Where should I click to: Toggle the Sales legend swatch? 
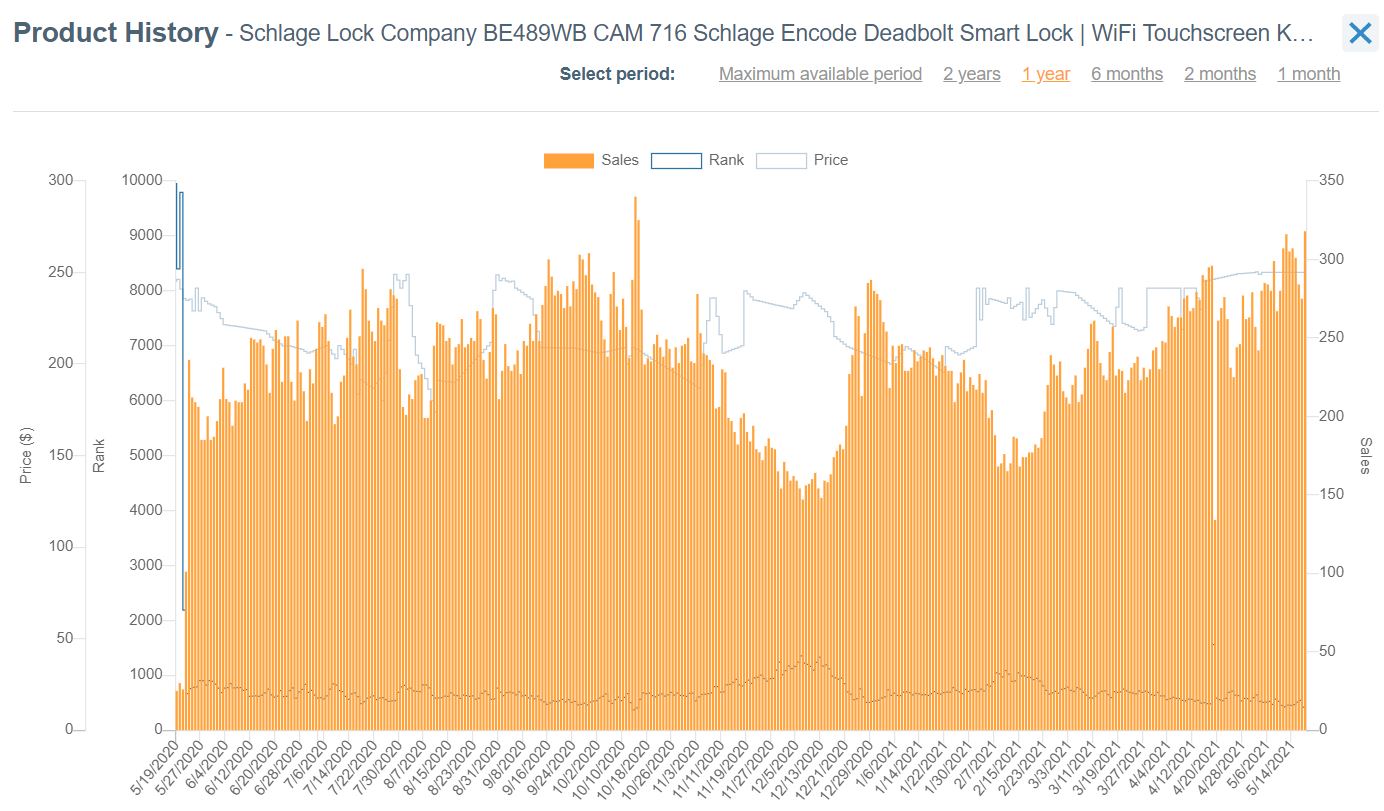pyautogui.click(x=569, y=160)
